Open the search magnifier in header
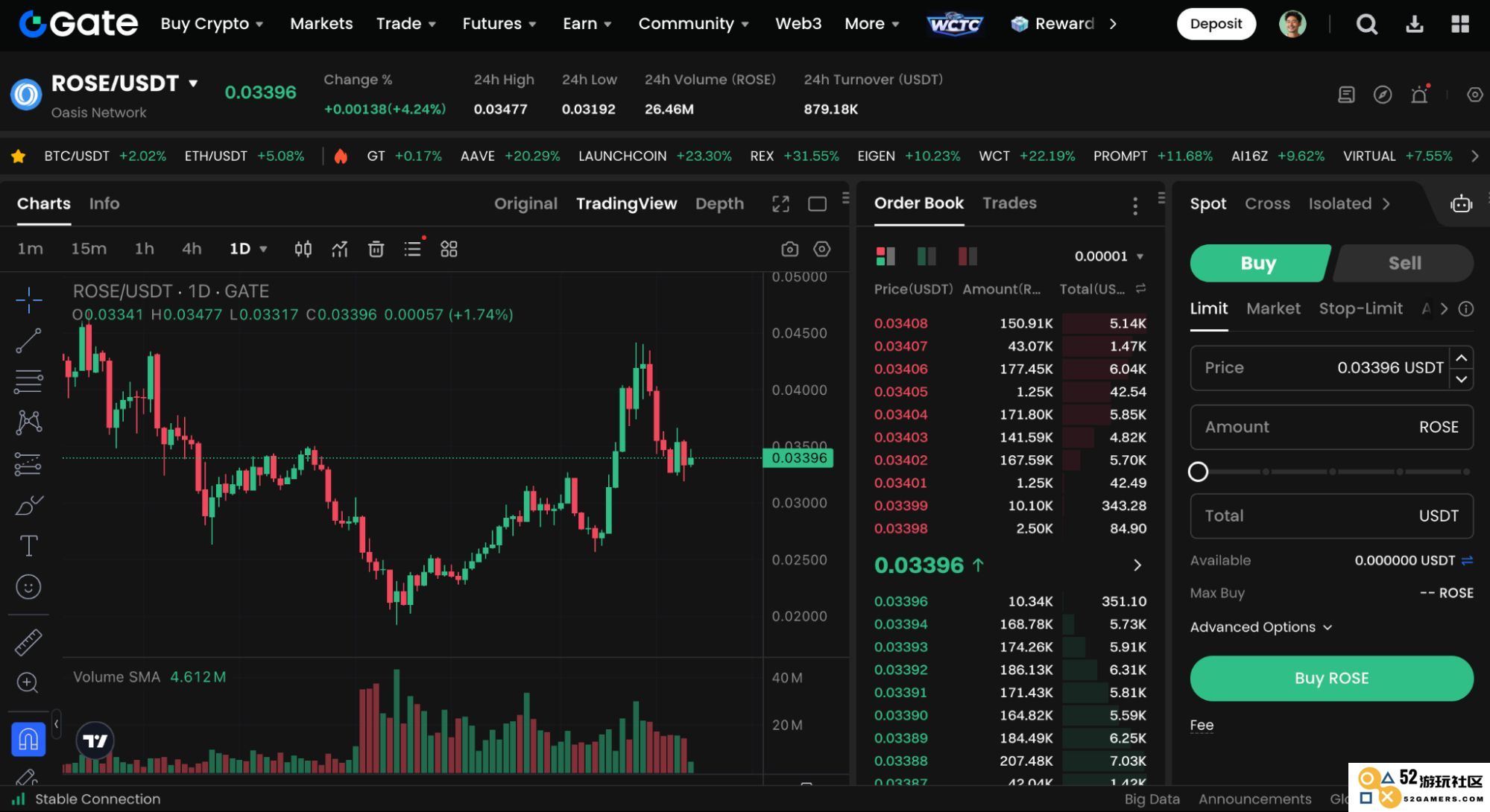Viewport: 1490px width, 812px height. [1366, 25]
